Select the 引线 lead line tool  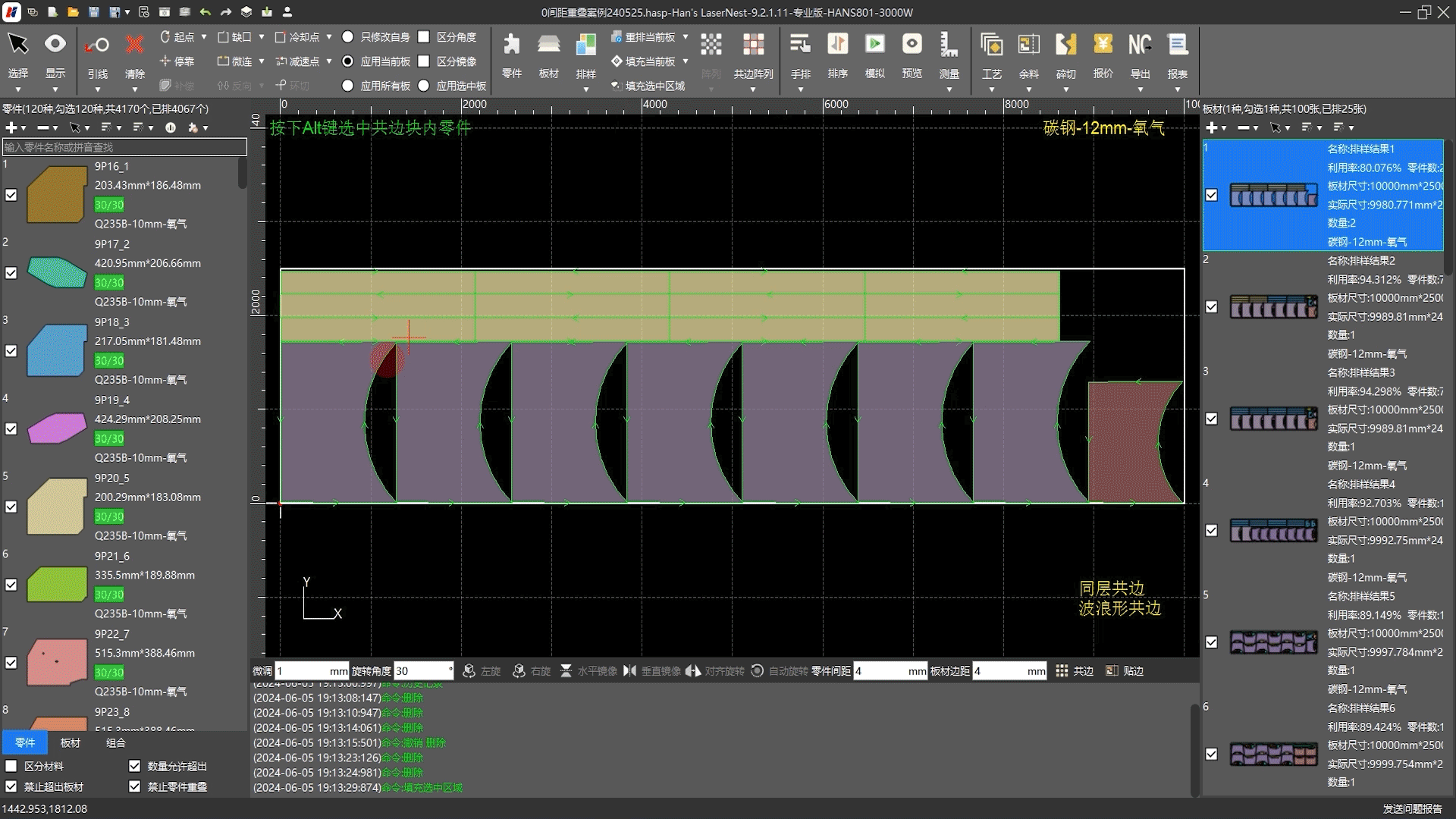[x=97, y=45]
